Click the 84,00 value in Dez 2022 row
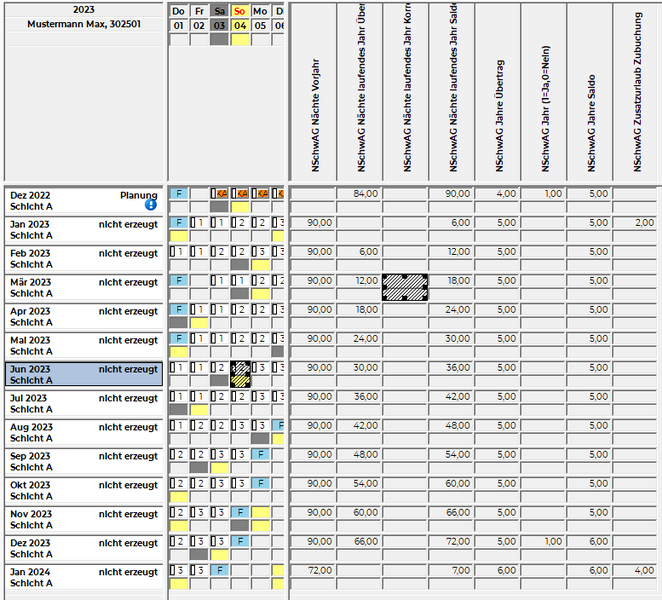The width and height of the screenshot is (662, 600). pyautogui.click(x=359, y=193)
